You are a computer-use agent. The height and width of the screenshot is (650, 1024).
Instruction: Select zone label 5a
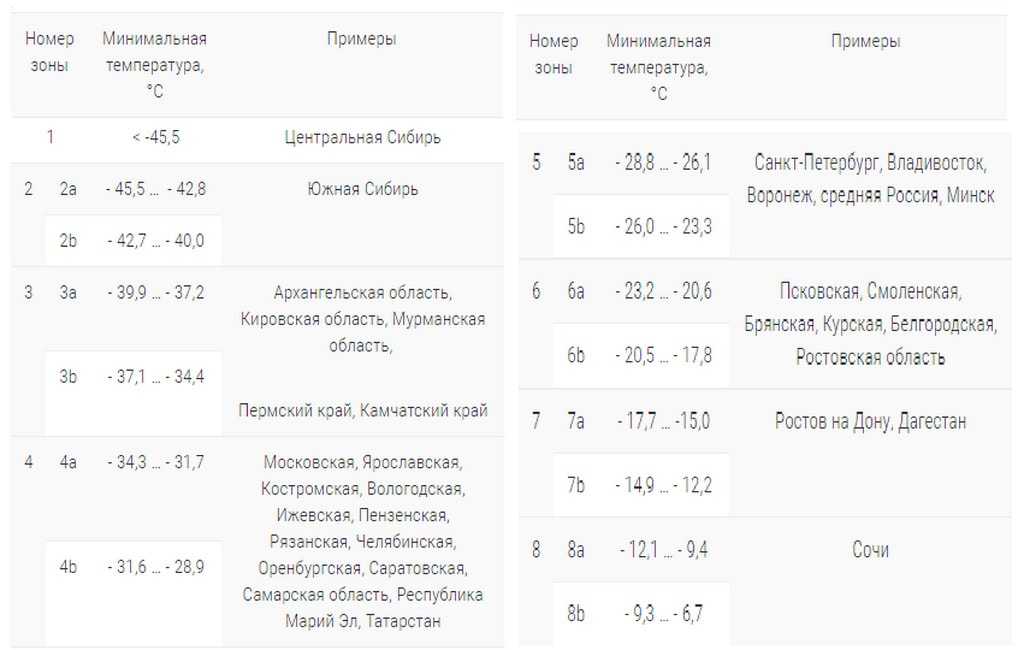(x=576, y=163)
